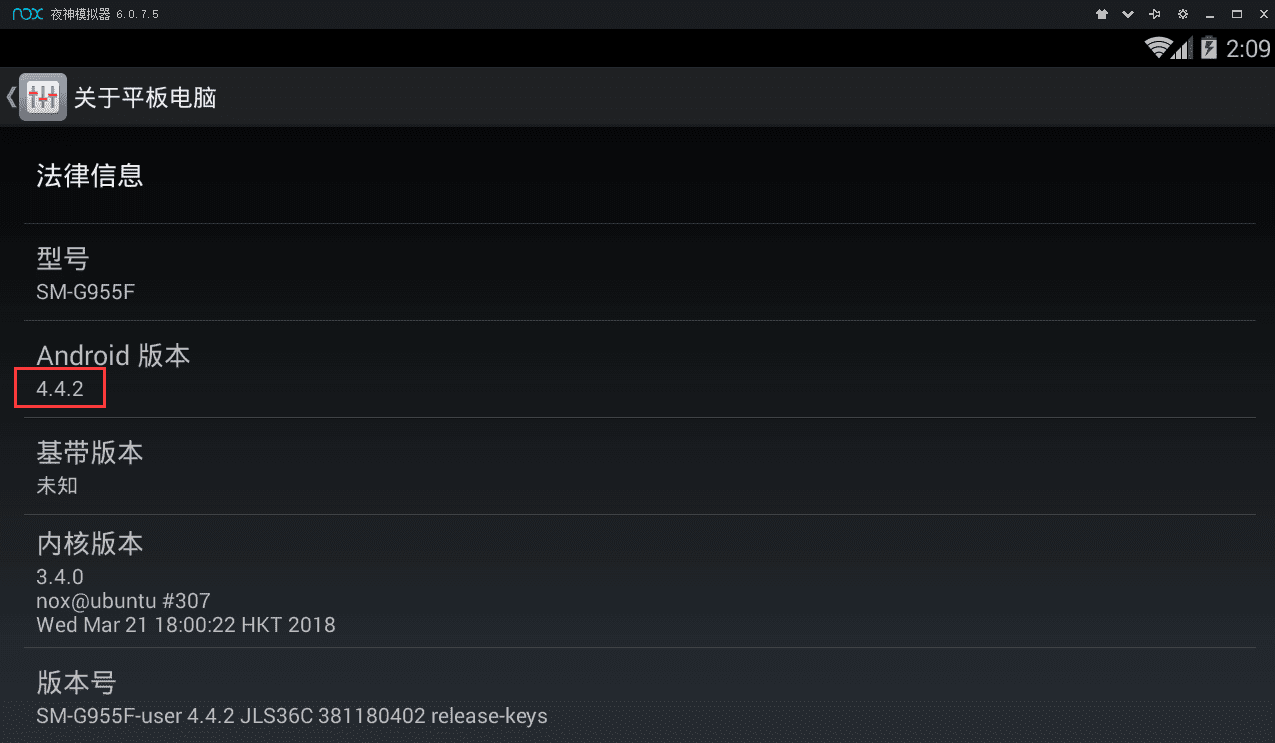Image resolution: width=1275 pixels, height=743 pixels.
Task: Click the cellular signal strength icon
Action: [1182, 48]
